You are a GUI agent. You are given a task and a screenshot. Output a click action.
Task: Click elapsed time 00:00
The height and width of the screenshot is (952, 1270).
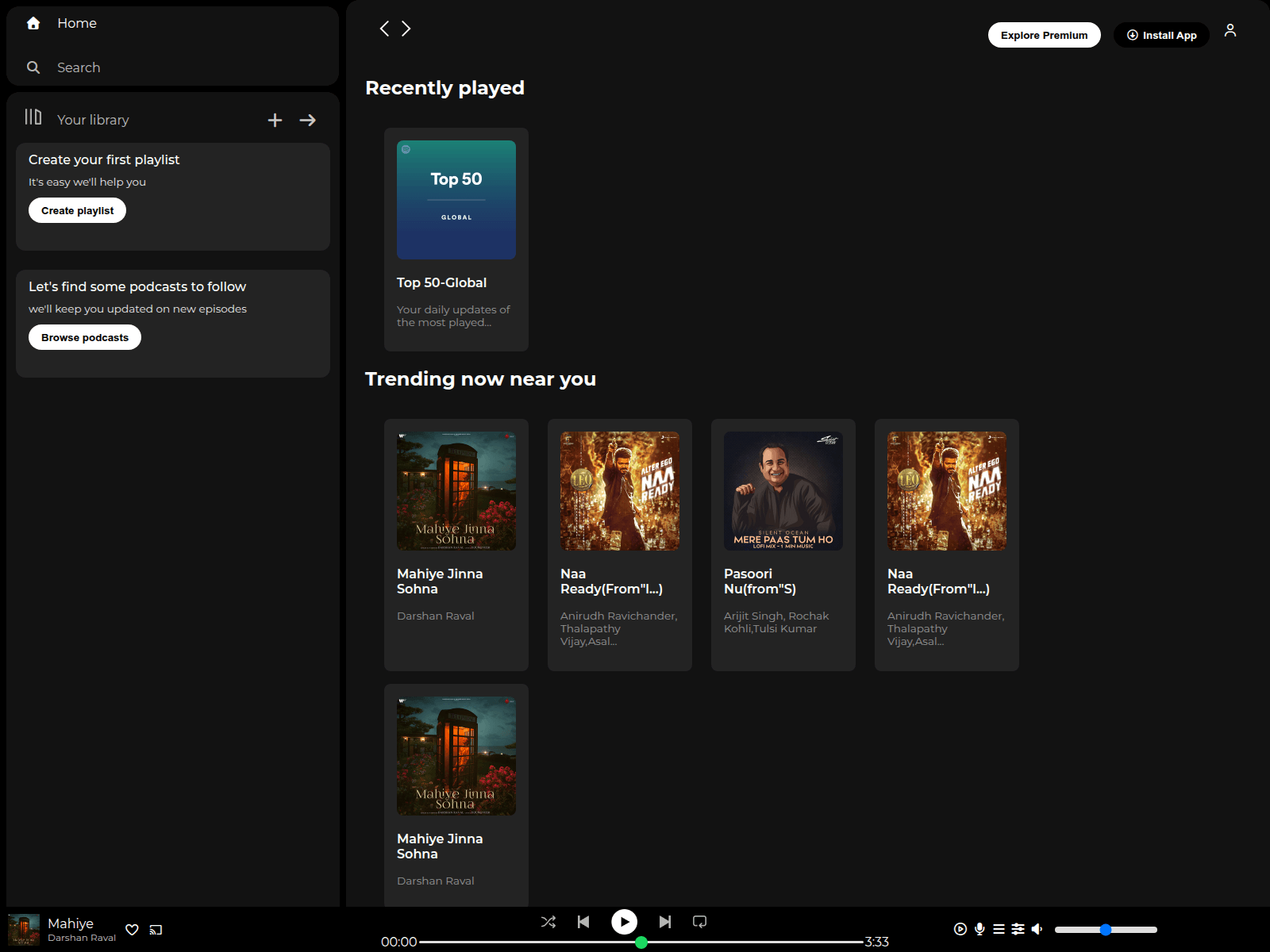coord(398,942)
